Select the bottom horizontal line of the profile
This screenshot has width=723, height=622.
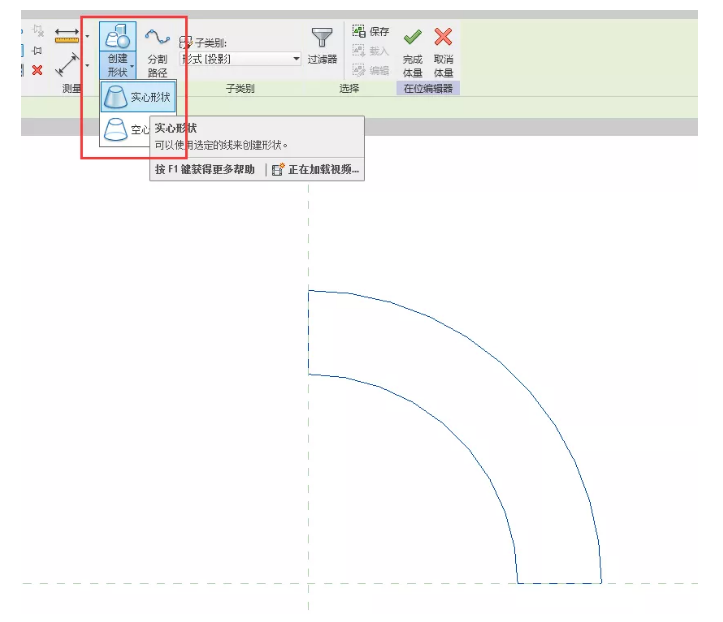(560, 583)
